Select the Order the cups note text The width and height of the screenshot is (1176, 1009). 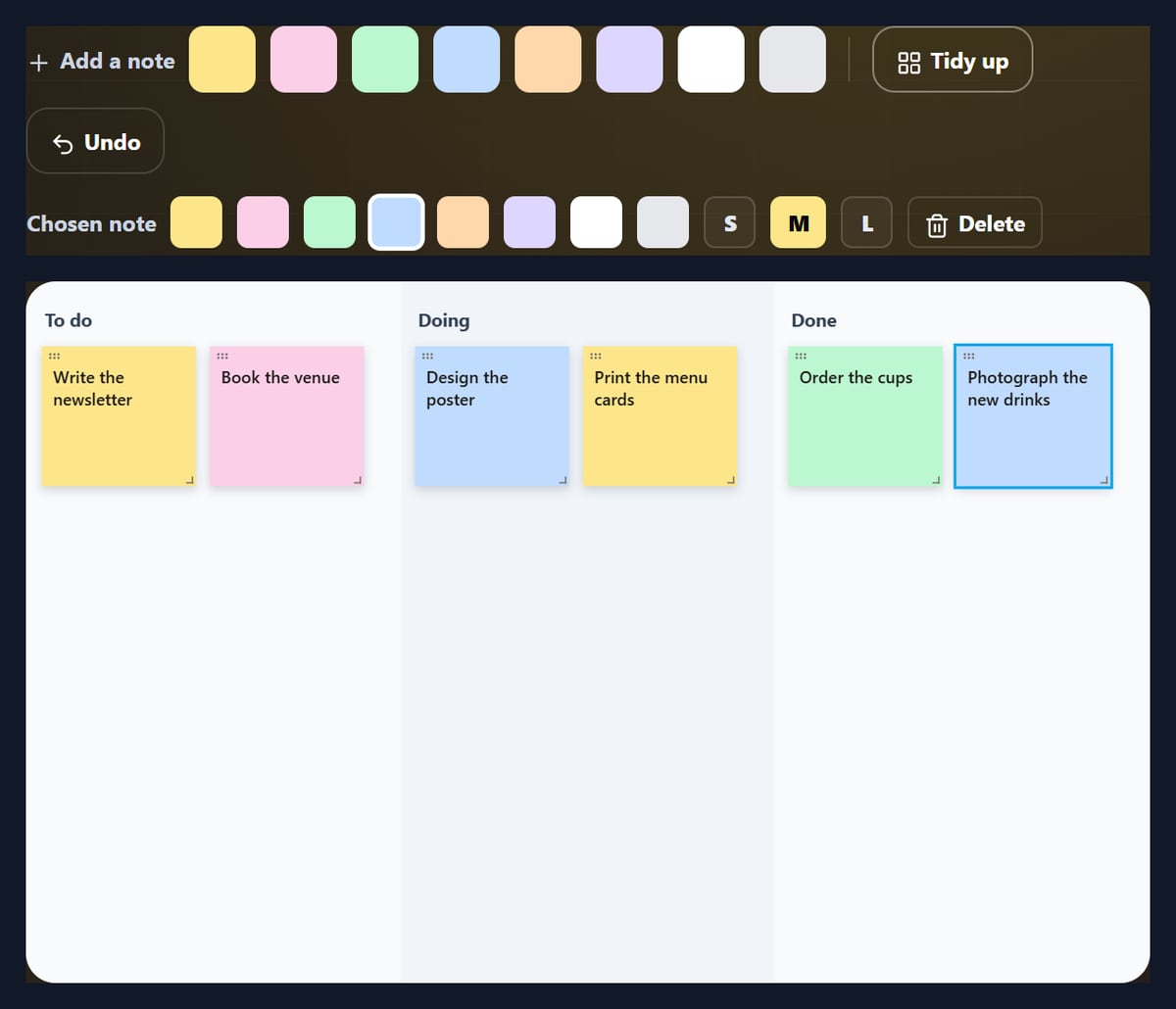tap(856, 378)
